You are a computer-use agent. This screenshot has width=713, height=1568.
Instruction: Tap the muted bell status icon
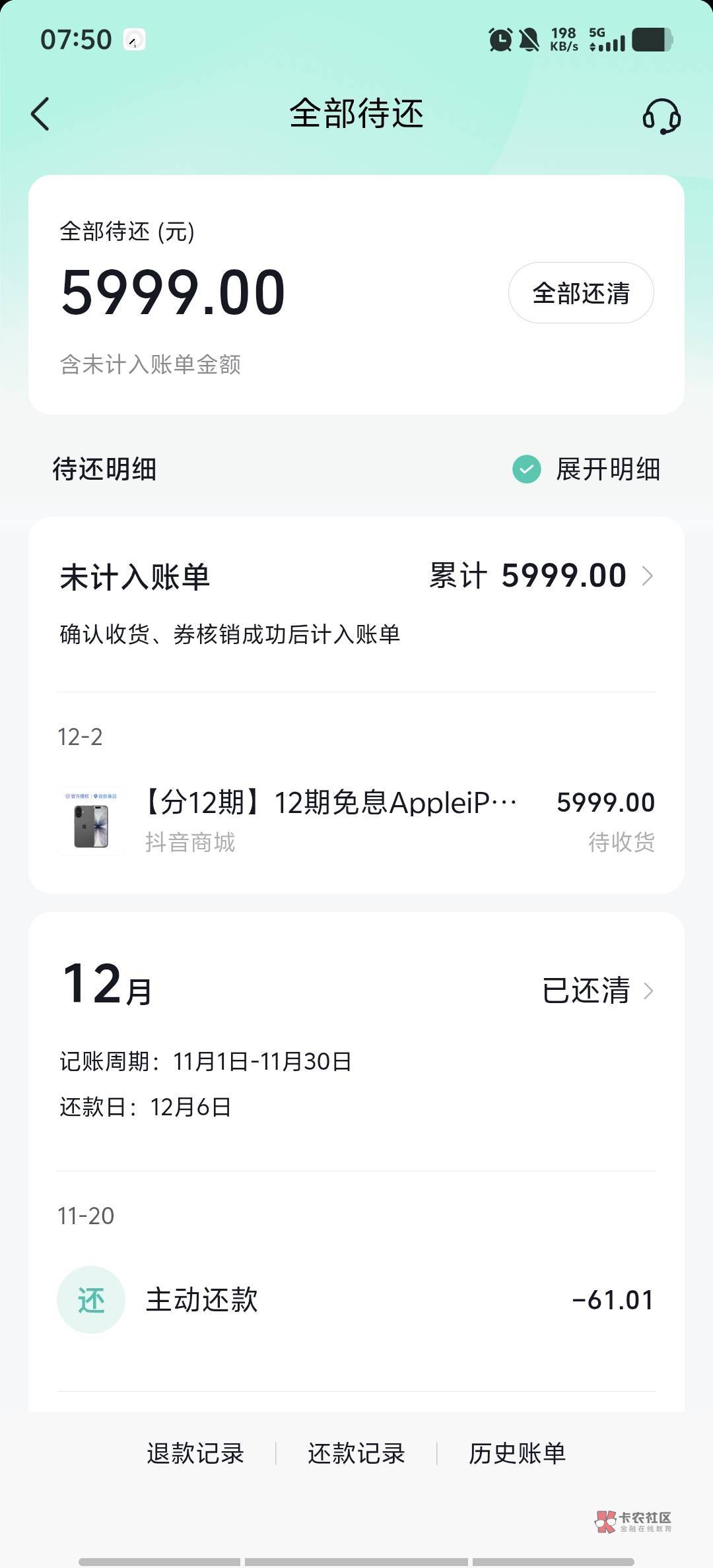click(x=529, y=40)
